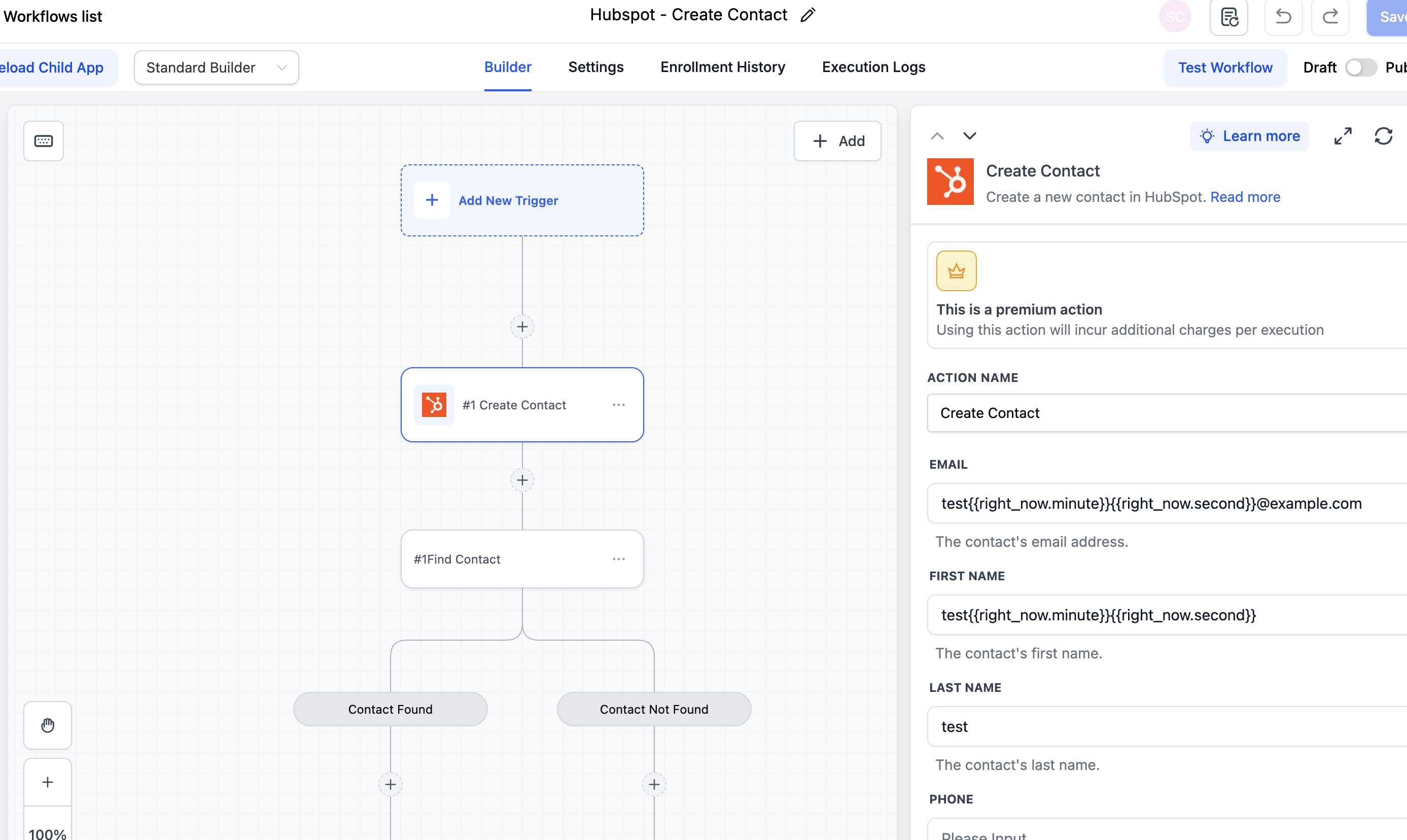Viewport: 1407px width, 840px height.
Task: Click into the Last Name input field
Action: click(1167, 726)
